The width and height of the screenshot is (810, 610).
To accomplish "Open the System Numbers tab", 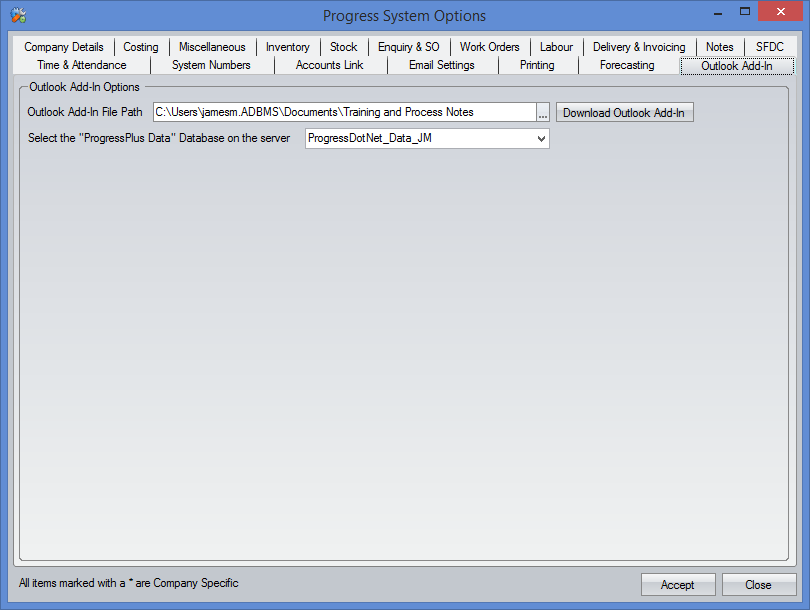I will point(211,65).
